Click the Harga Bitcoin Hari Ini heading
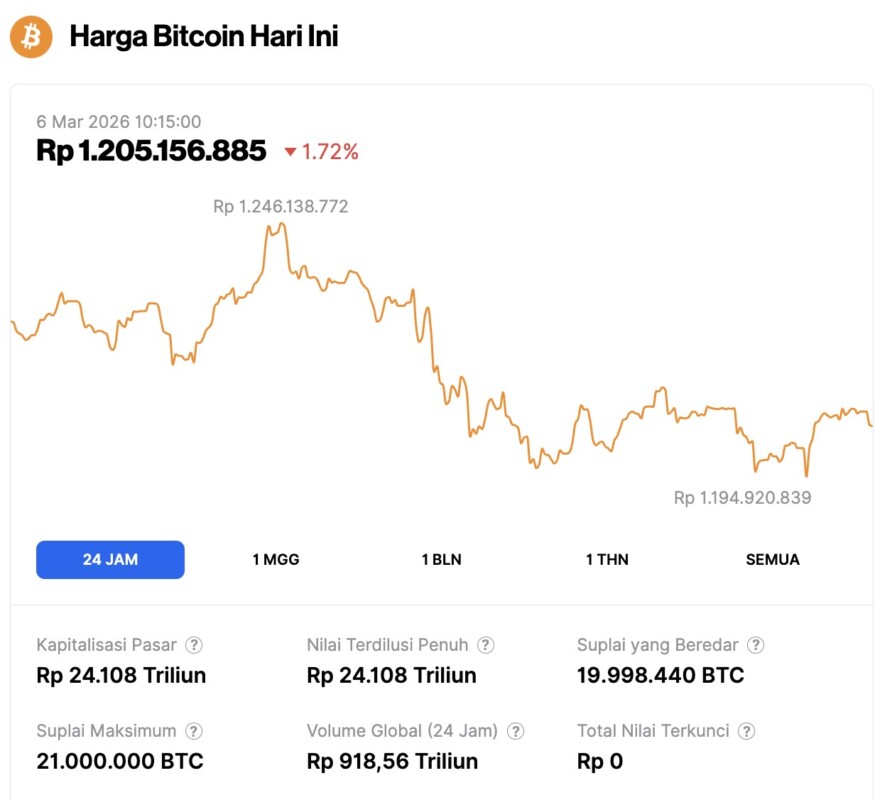Image resolution: width=875 pixels, height=800 pixels. [204, 37]
